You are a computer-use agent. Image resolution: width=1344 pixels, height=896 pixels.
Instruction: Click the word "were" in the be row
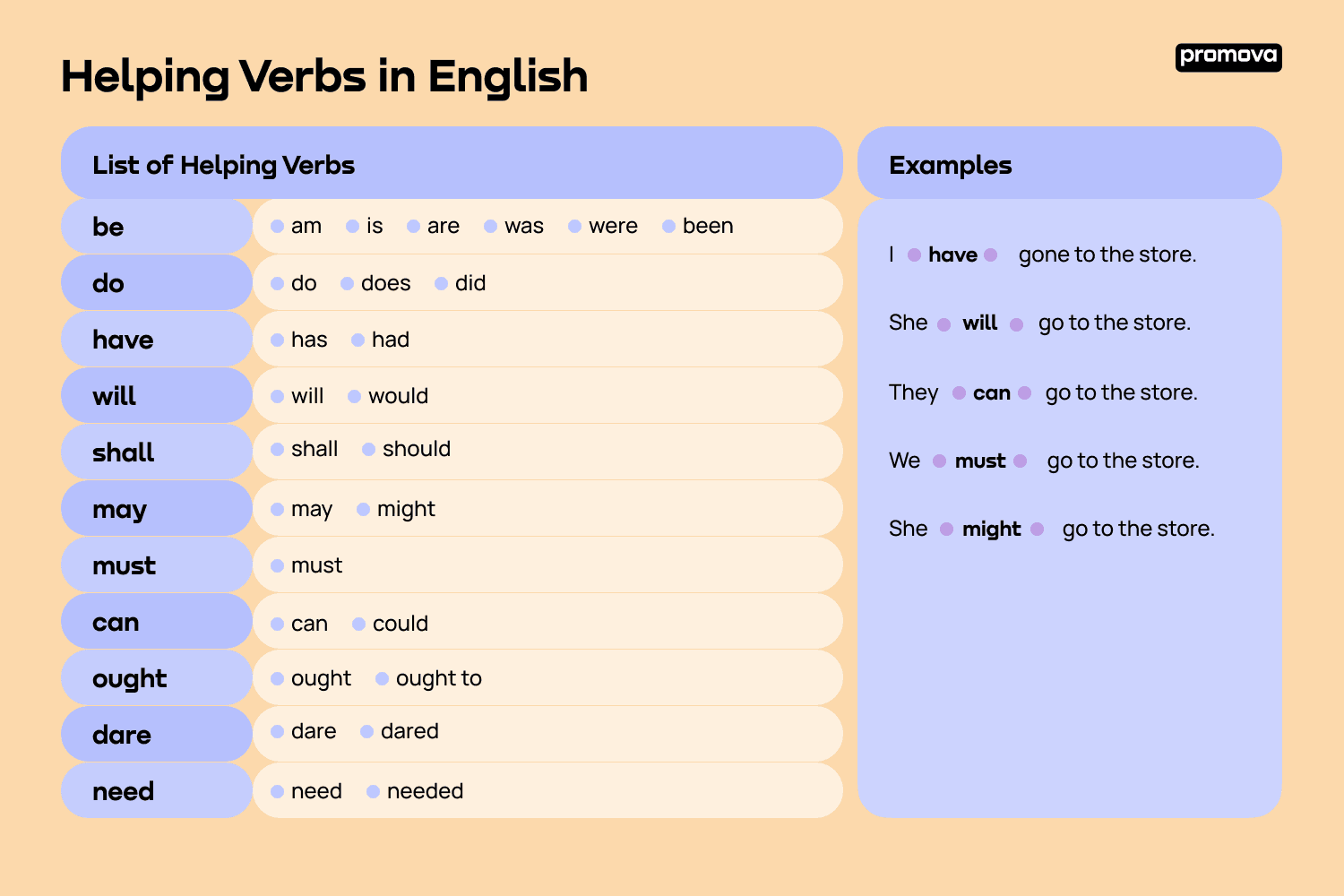point(613,226)
